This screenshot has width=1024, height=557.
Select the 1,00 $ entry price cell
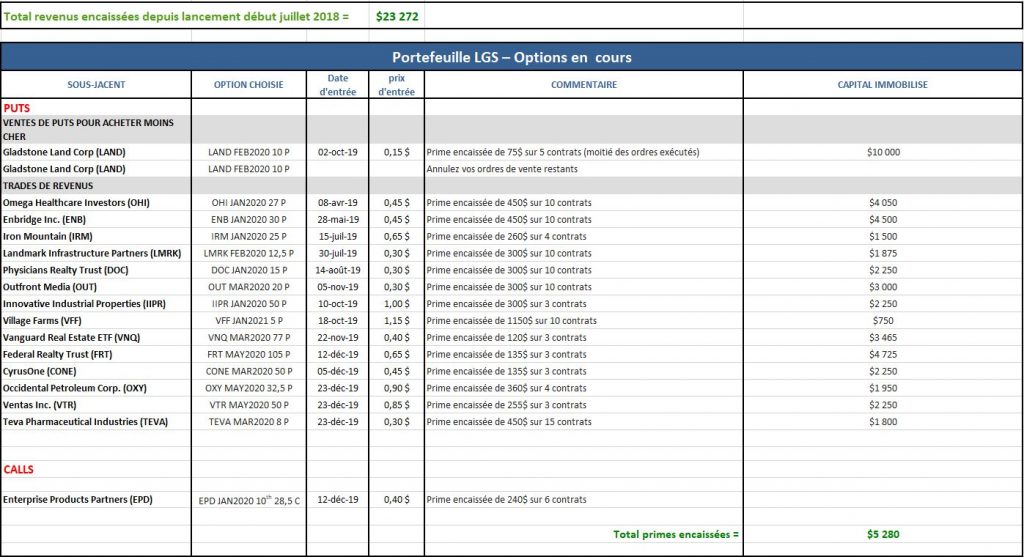pos(396,304)
